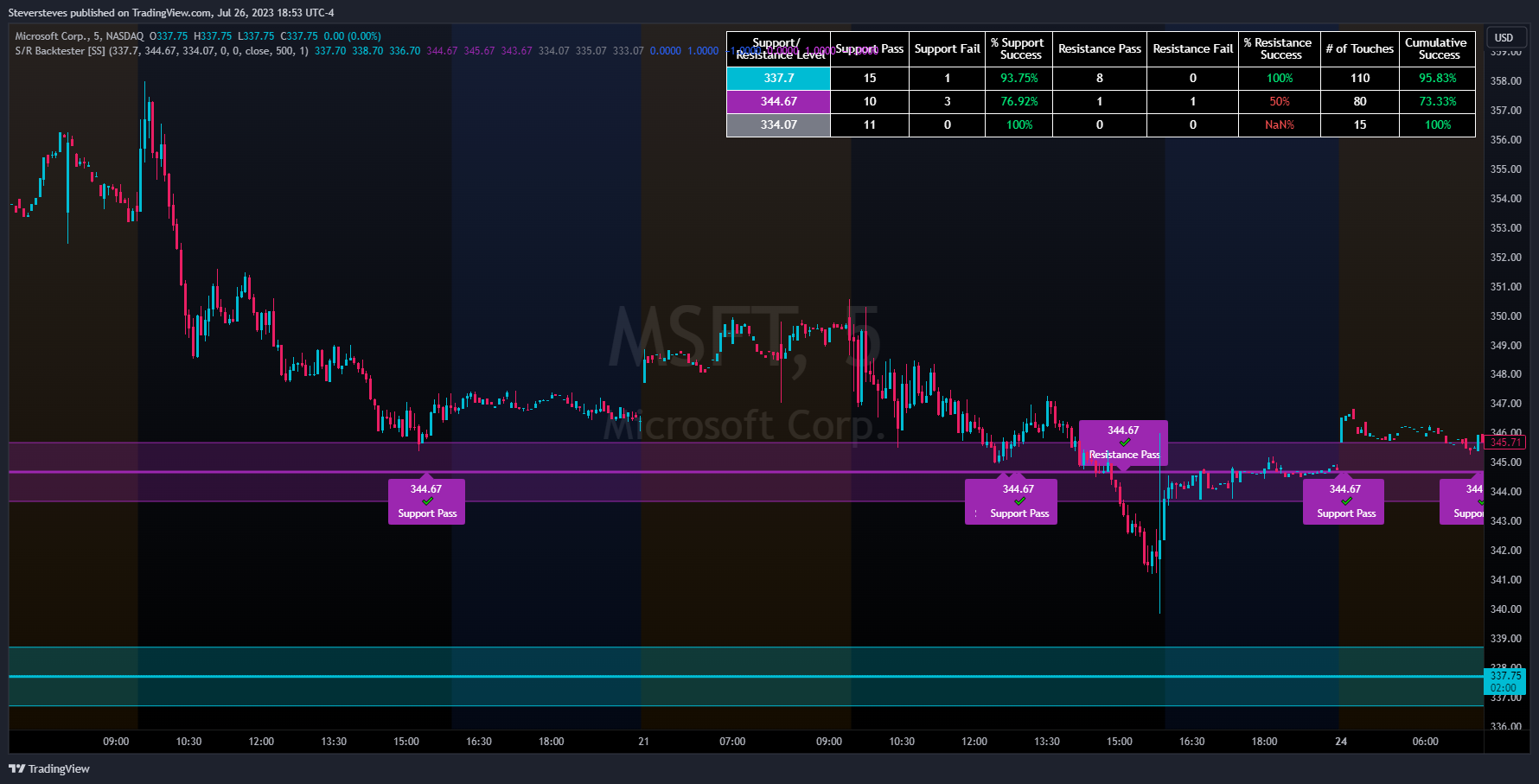Click the 'Support Fail' table header
1539x784 pixels.
point(947,49)
